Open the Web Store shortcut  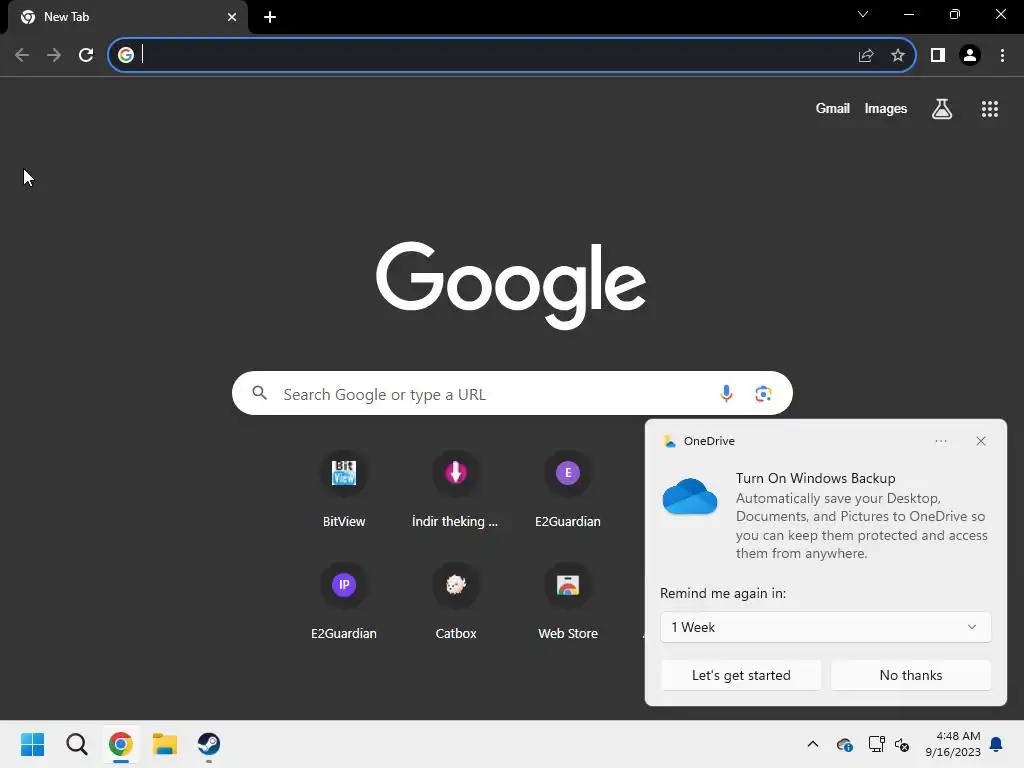(568, 601)
